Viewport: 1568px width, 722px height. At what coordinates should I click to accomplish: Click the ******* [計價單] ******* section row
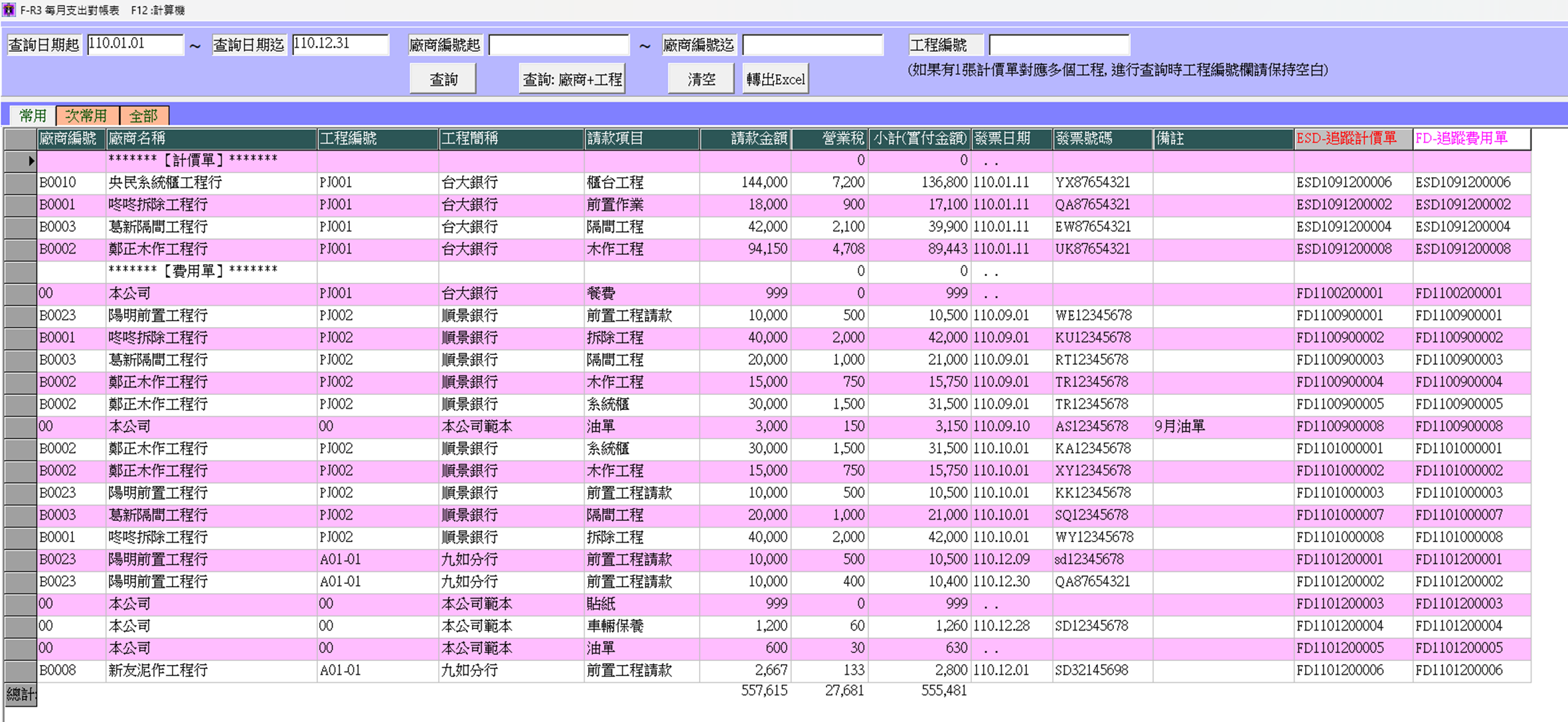click(x=783, y=161)
